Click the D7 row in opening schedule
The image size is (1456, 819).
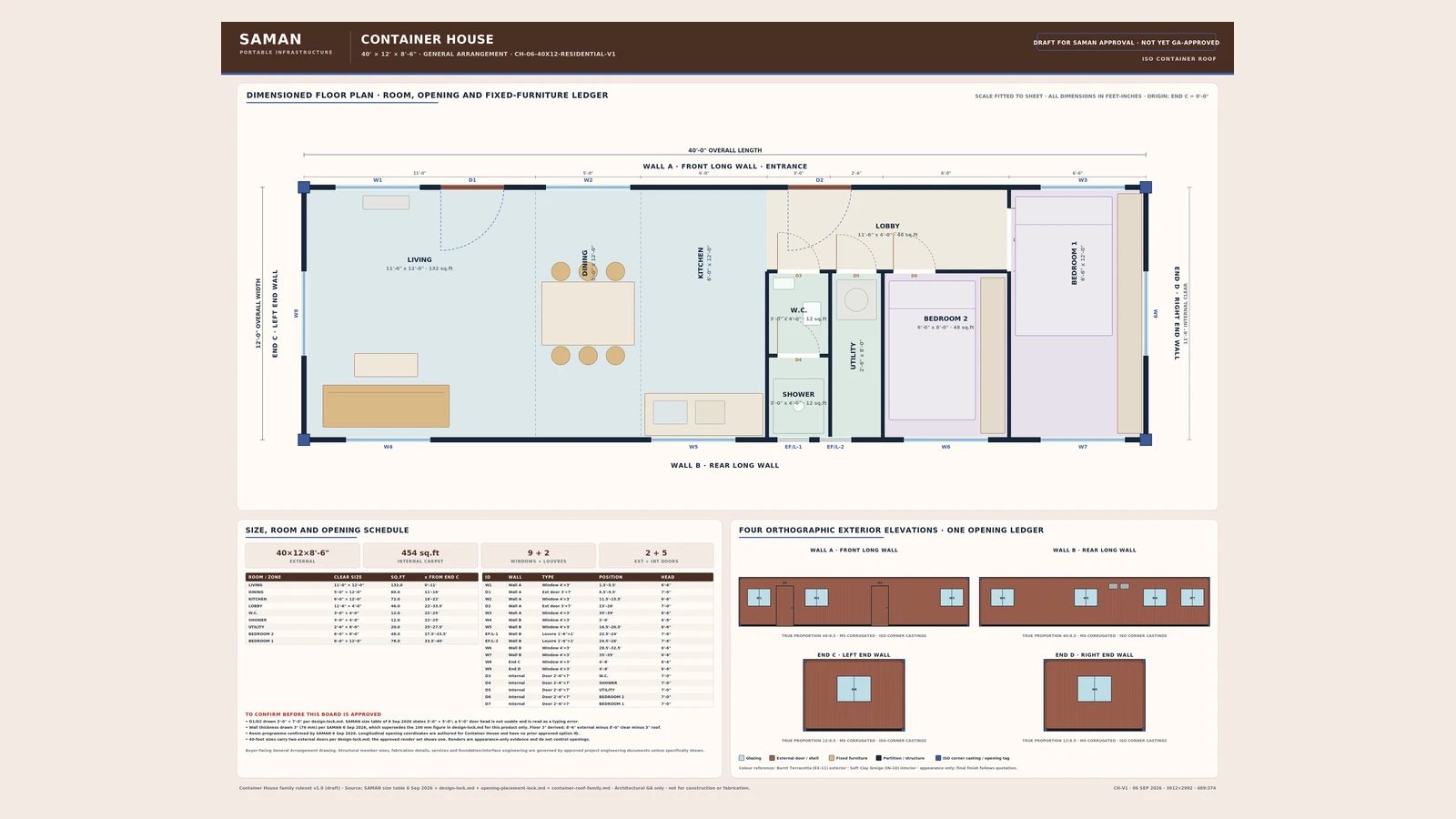597,703
